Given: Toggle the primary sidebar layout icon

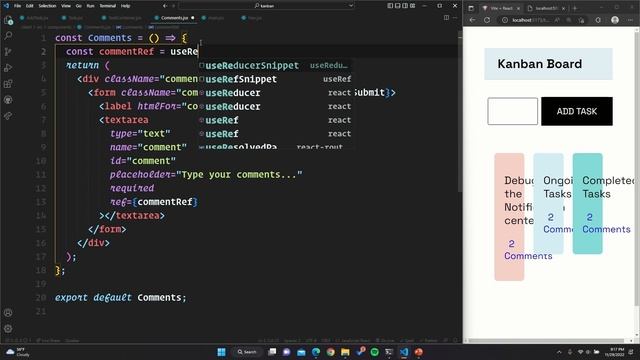Looking at the screenshot, I should pos(390,6).
